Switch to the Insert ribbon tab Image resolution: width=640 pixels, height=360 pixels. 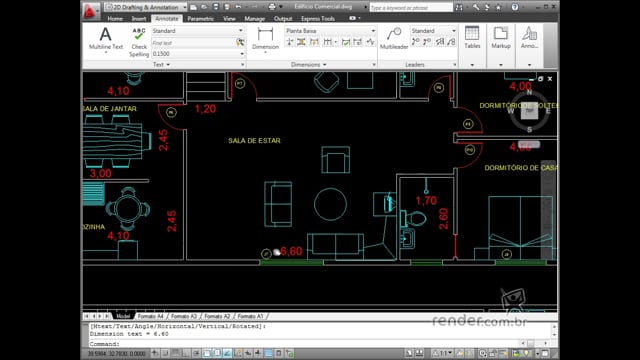(139, 18)
